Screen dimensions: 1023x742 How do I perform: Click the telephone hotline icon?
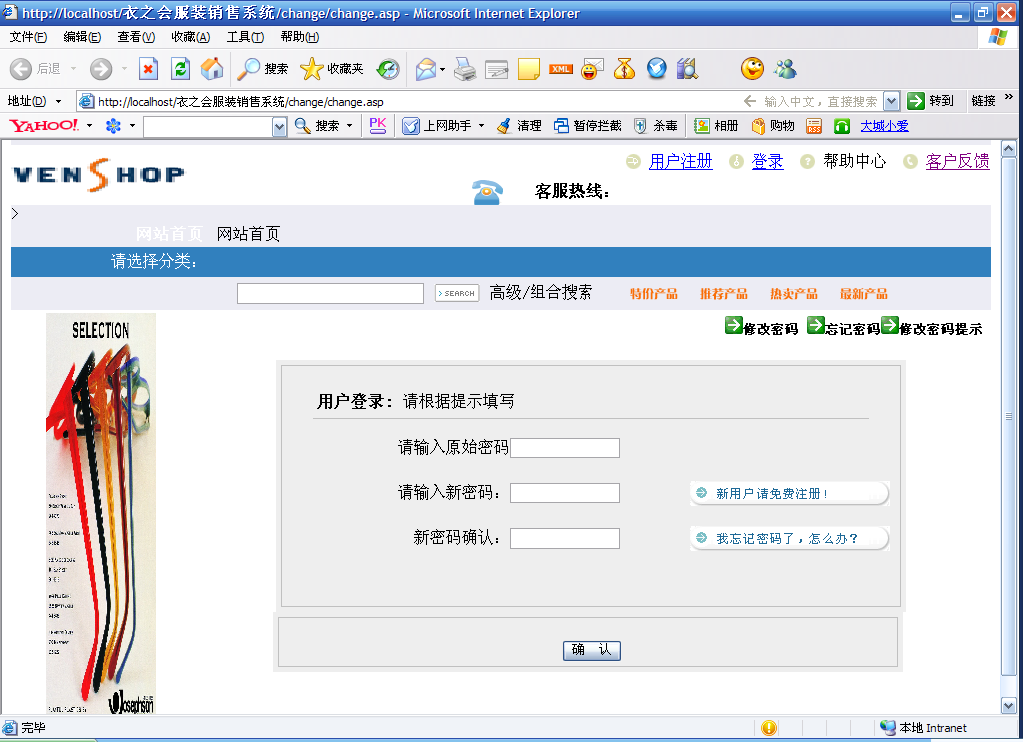[x=487, y=192]
